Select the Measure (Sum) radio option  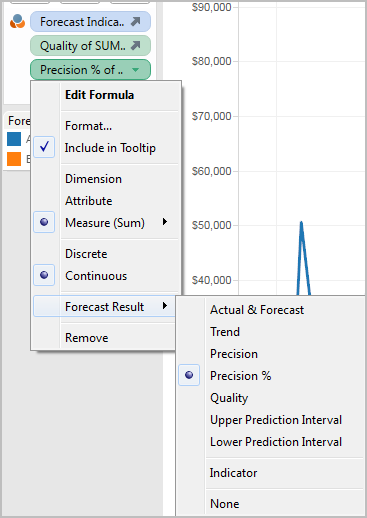[x=44, y=222]
